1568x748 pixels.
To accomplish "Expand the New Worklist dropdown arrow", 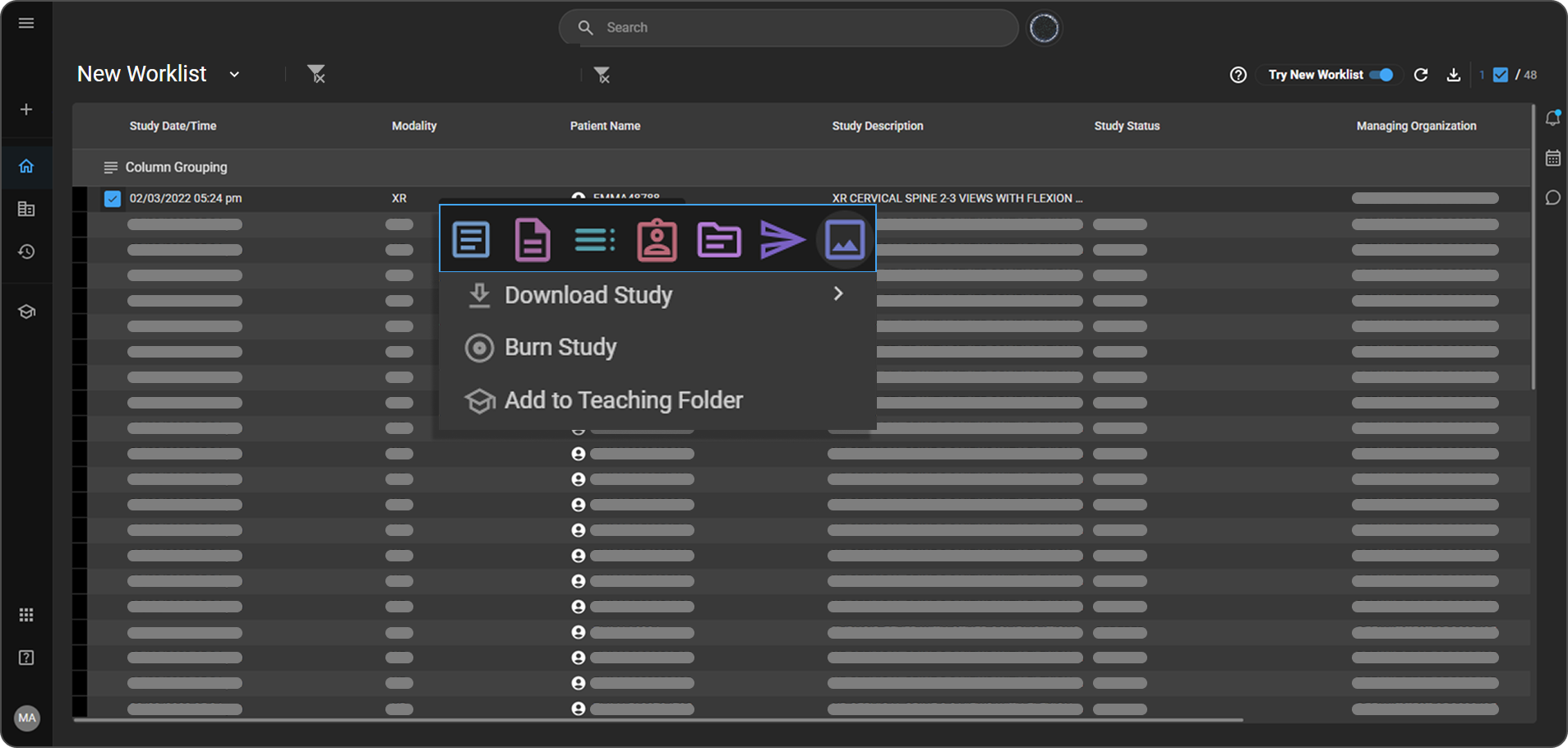I will (234, 75).
